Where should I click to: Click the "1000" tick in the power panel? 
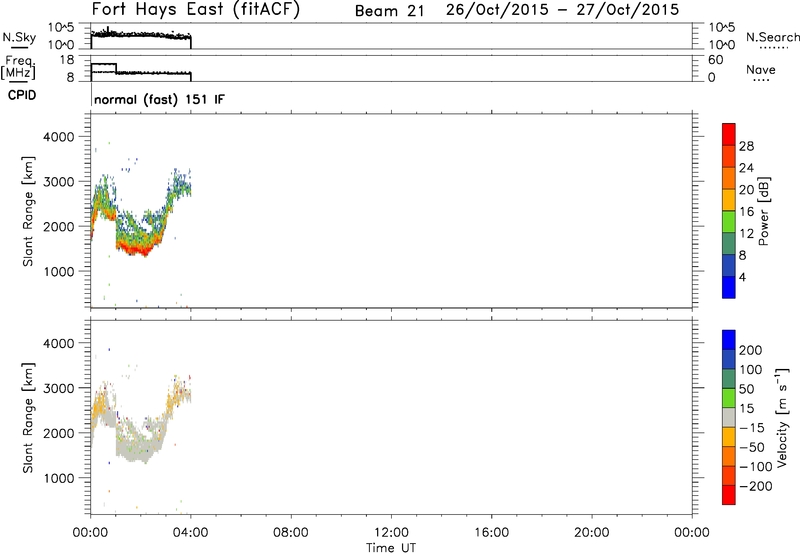point(59,271)
